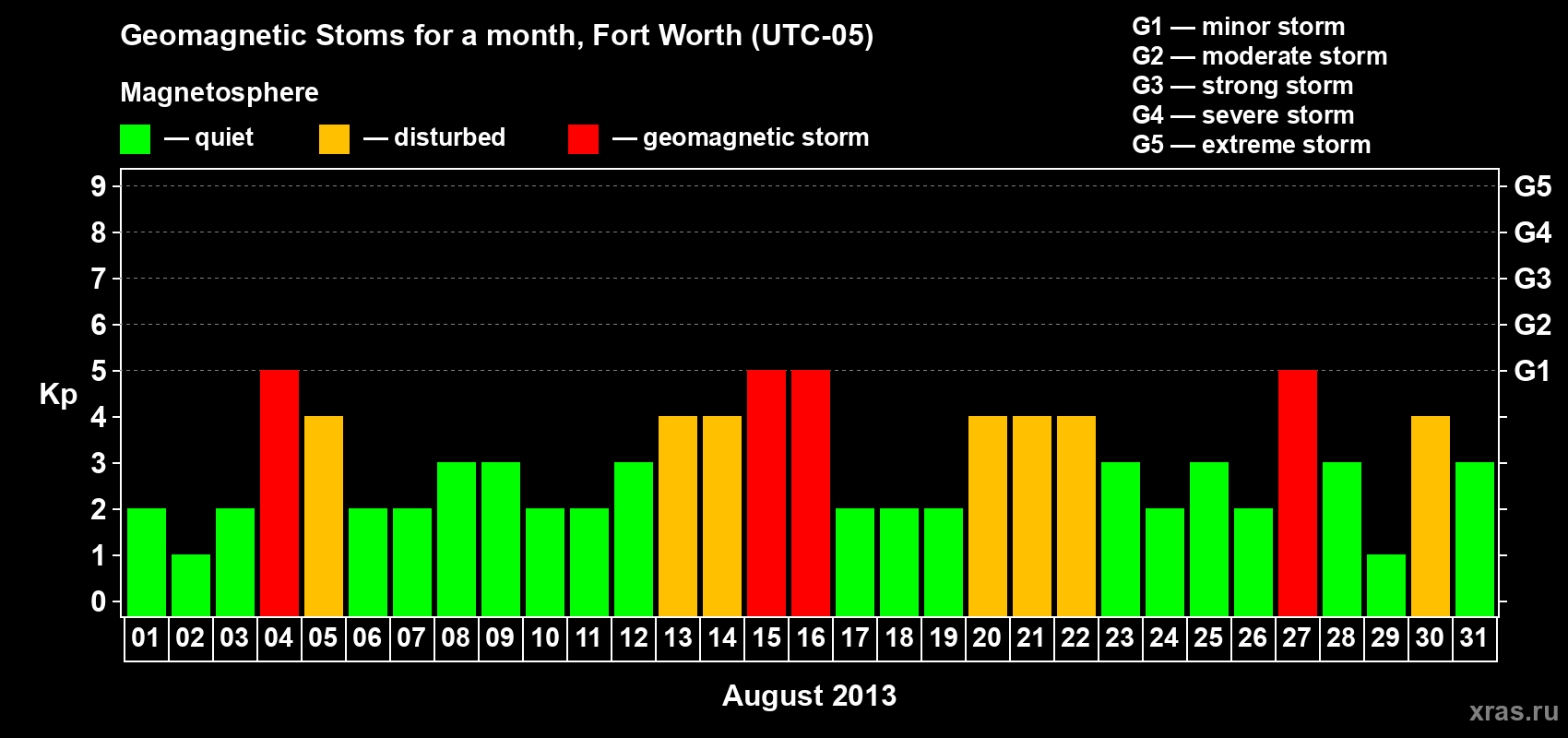Image resolution: width=1568 pixels, height=738 pixels.
Task: Click the G5 label on right axis
Action: point(1533,186)
